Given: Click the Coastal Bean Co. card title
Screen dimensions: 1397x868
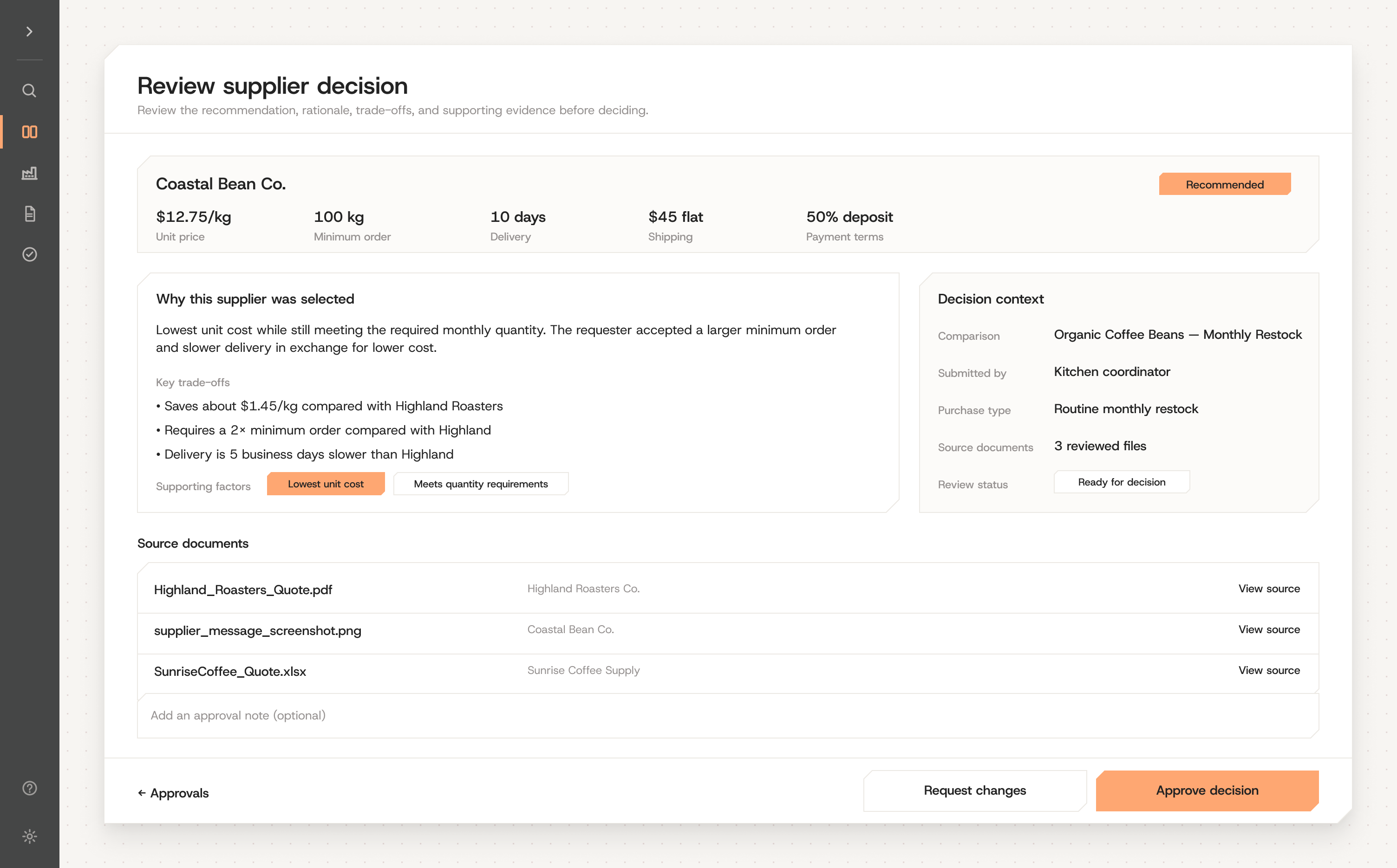Looking at the screenshot, I should pyautogui.click(x=221, y=184).
